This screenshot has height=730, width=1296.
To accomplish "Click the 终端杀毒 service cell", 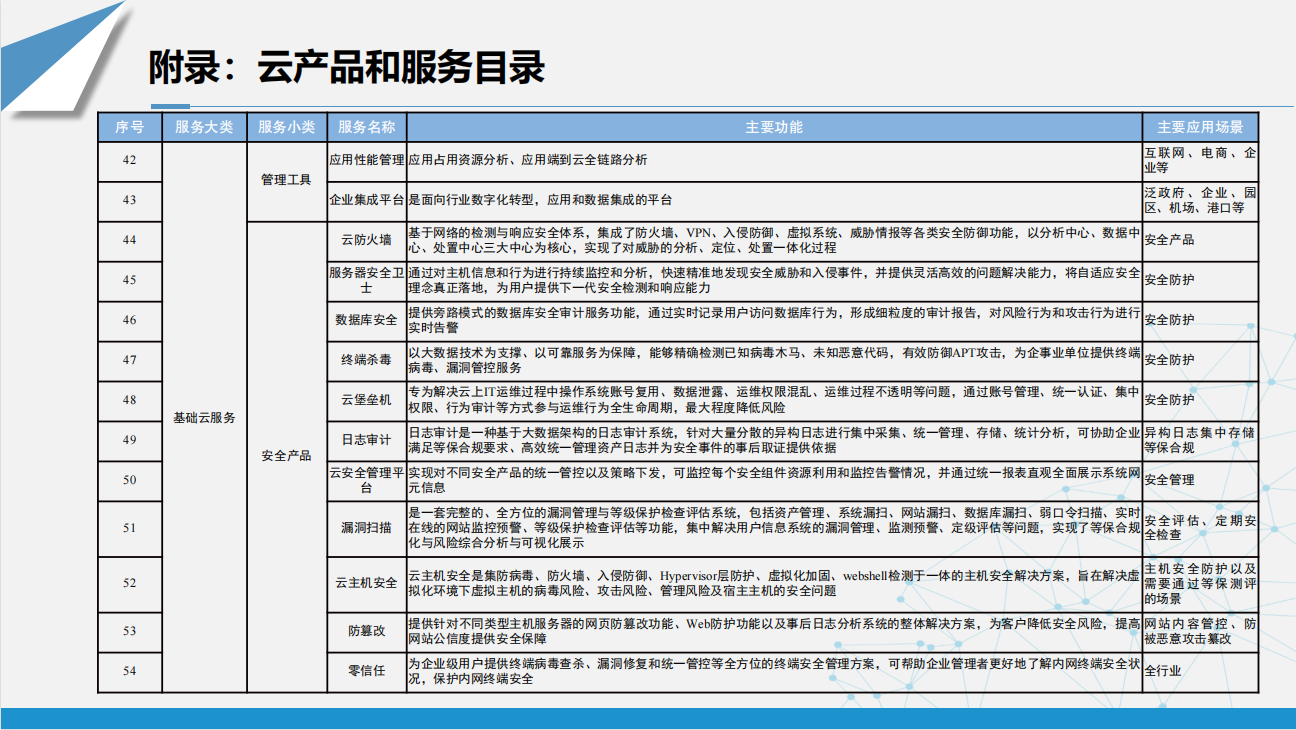I will tap(366, 360).
